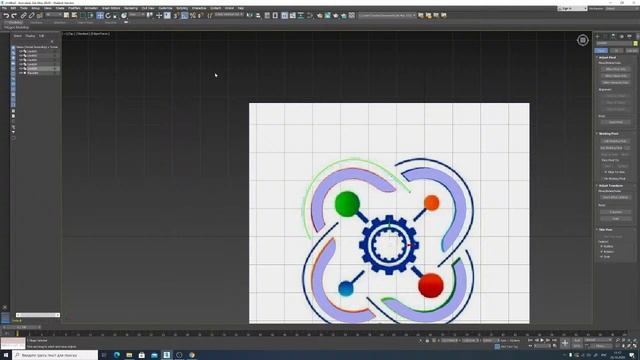Click the Redo arrow icon
Screen dimensions: 640x360
point(14,16)
